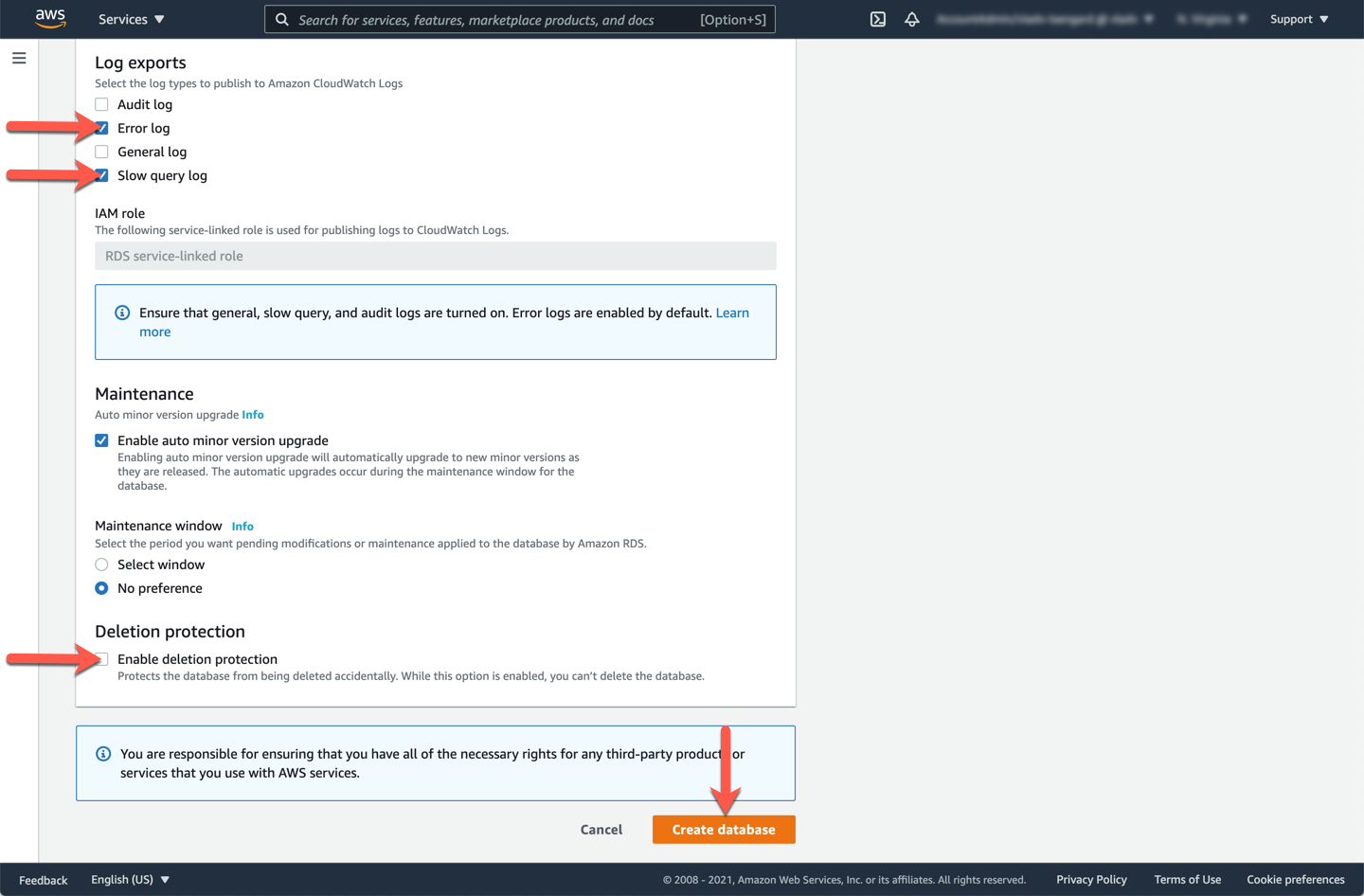This screenshot has width=1364, height=896.
Task: Enable the General log checkbox
Action: (x=101, y=152)
